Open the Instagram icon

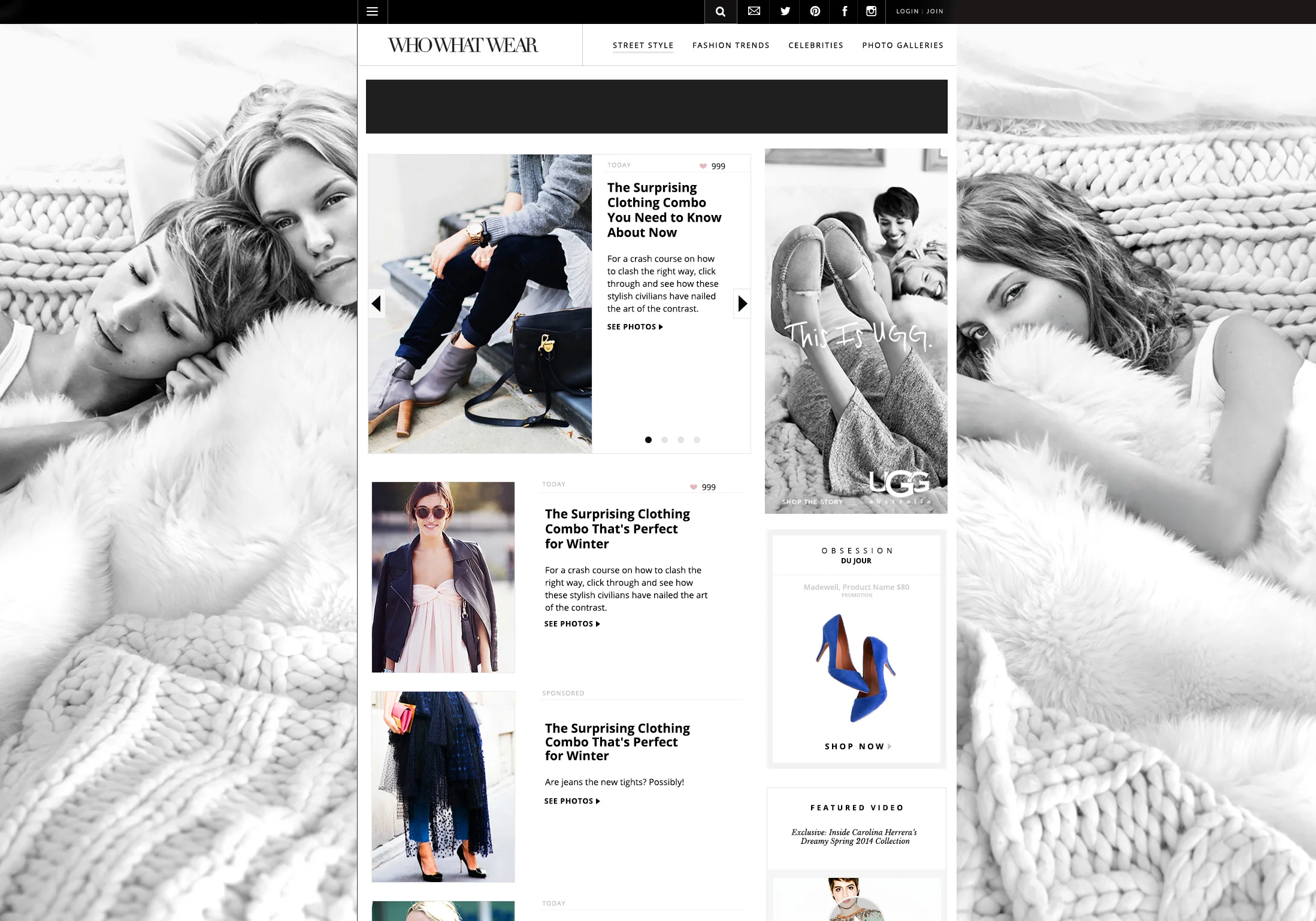point(872,11)
